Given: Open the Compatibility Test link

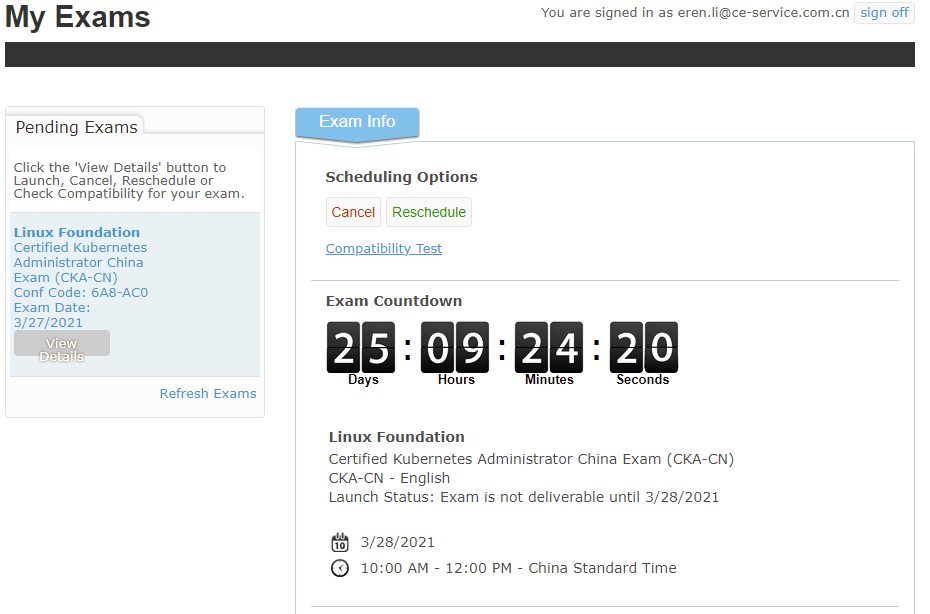Looking at the screenshot, I should coord(384,249).
